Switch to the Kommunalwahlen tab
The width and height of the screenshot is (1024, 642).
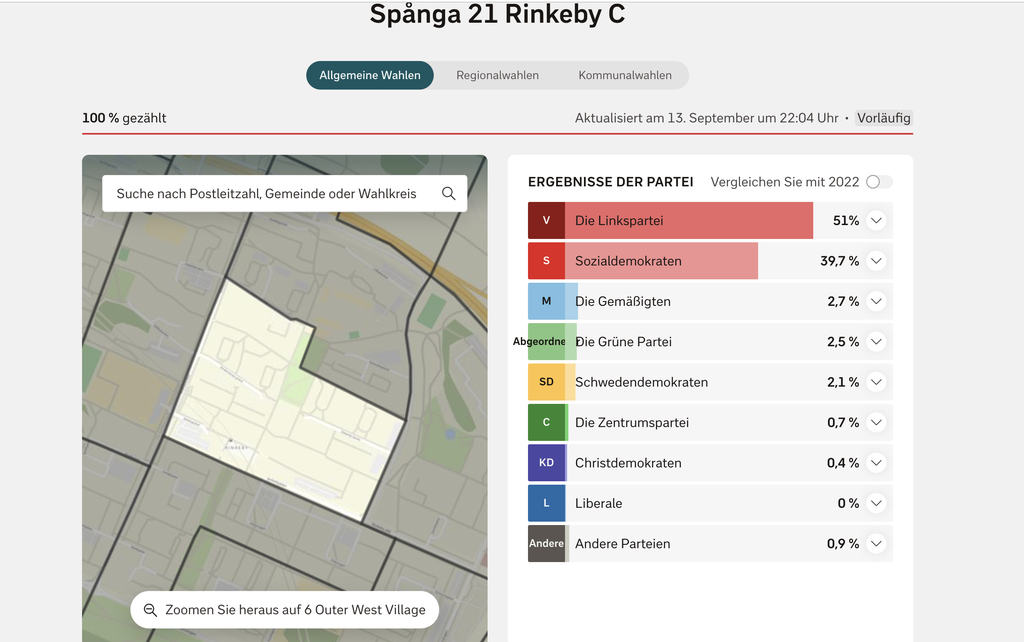625,75
